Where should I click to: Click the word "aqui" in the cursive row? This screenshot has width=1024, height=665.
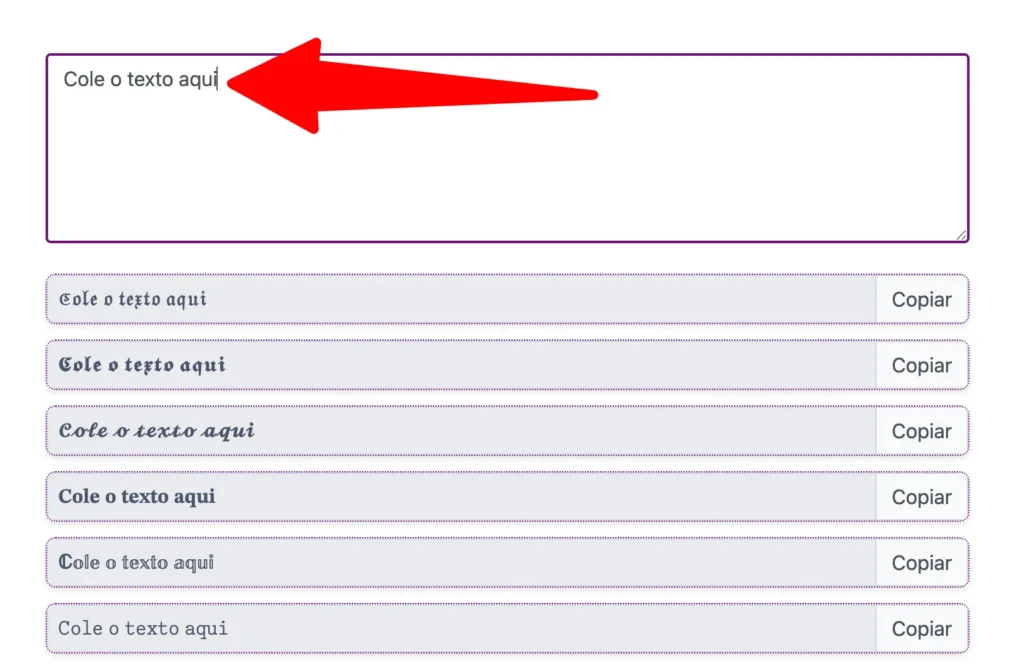[228, 432]
